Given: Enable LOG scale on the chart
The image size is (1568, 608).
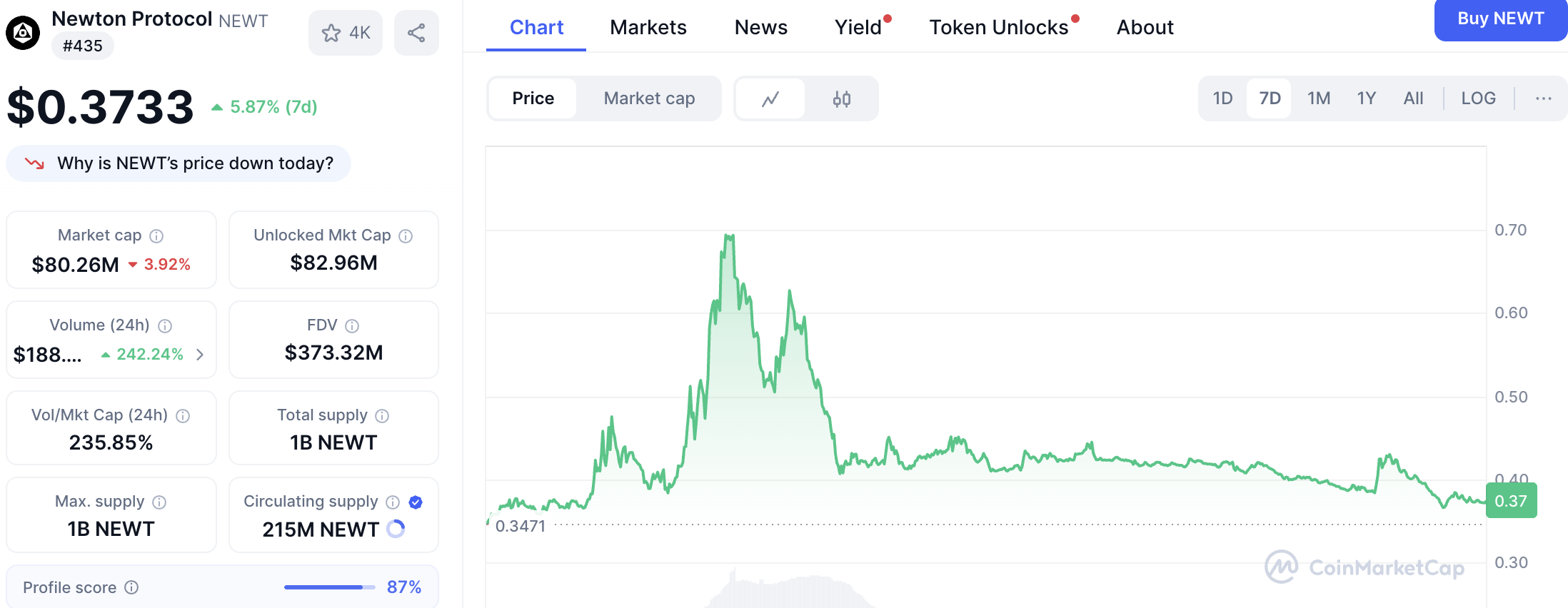Looking at the screenshot, I should click(1477, 98).
